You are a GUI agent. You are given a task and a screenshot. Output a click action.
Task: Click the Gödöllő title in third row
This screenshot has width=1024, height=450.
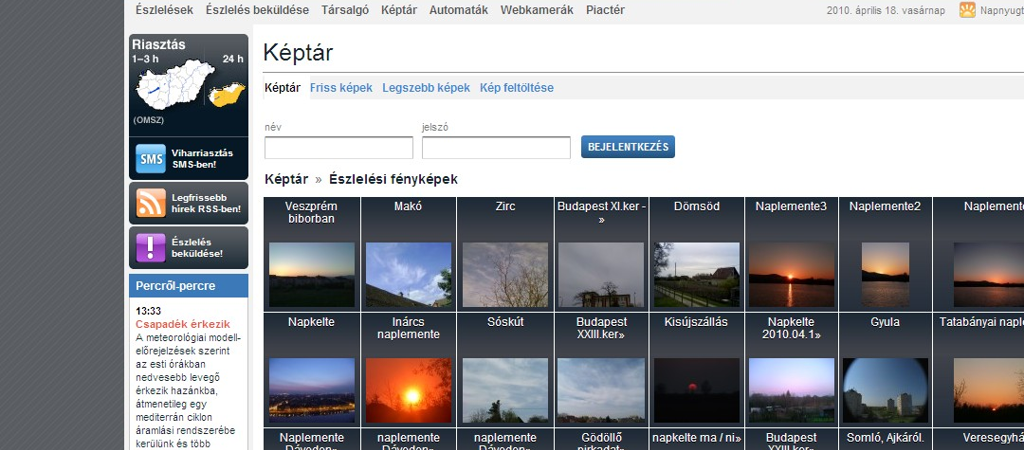601,441
